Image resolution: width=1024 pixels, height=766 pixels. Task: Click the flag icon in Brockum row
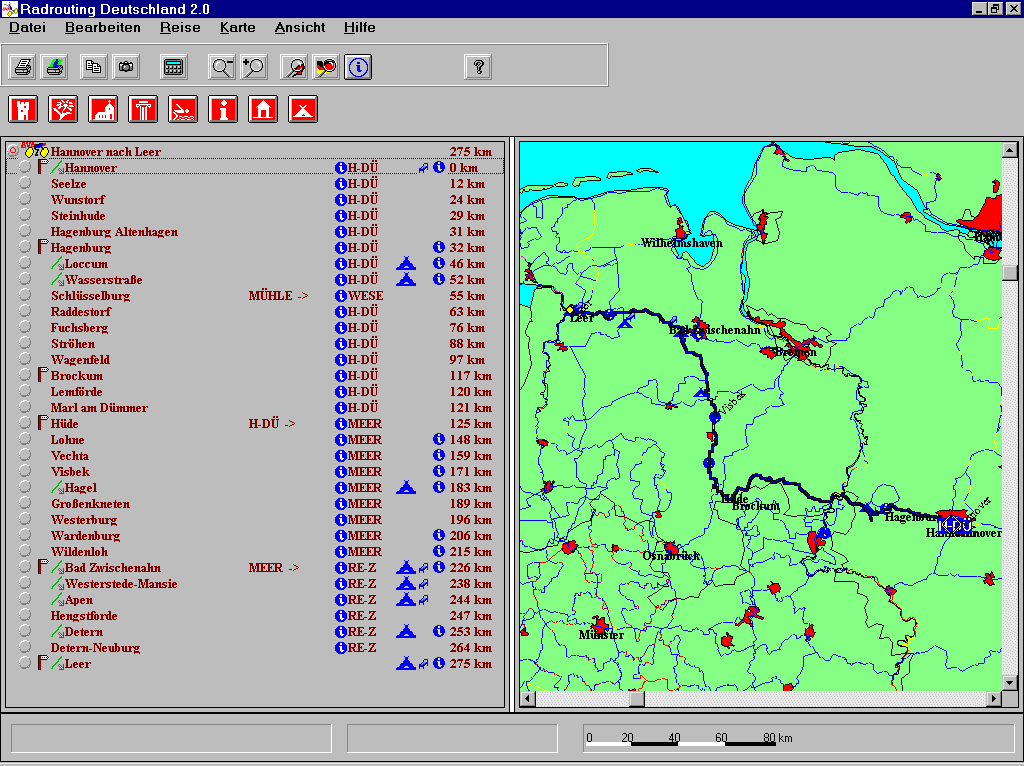pos(43,375)
